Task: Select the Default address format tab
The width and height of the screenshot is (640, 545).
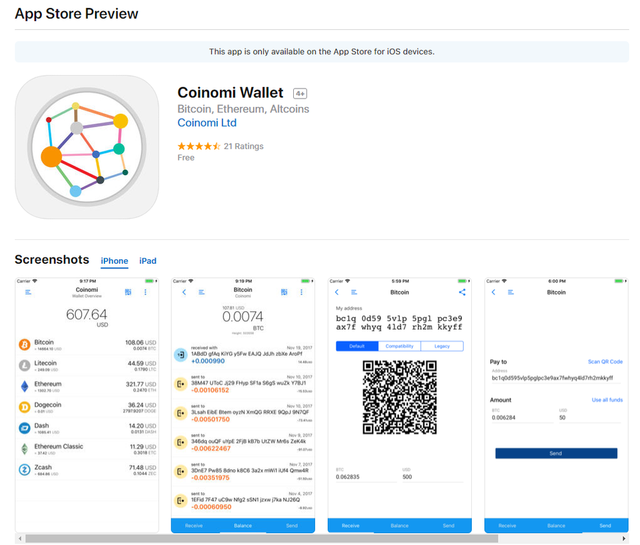Action: coord(357,346)
